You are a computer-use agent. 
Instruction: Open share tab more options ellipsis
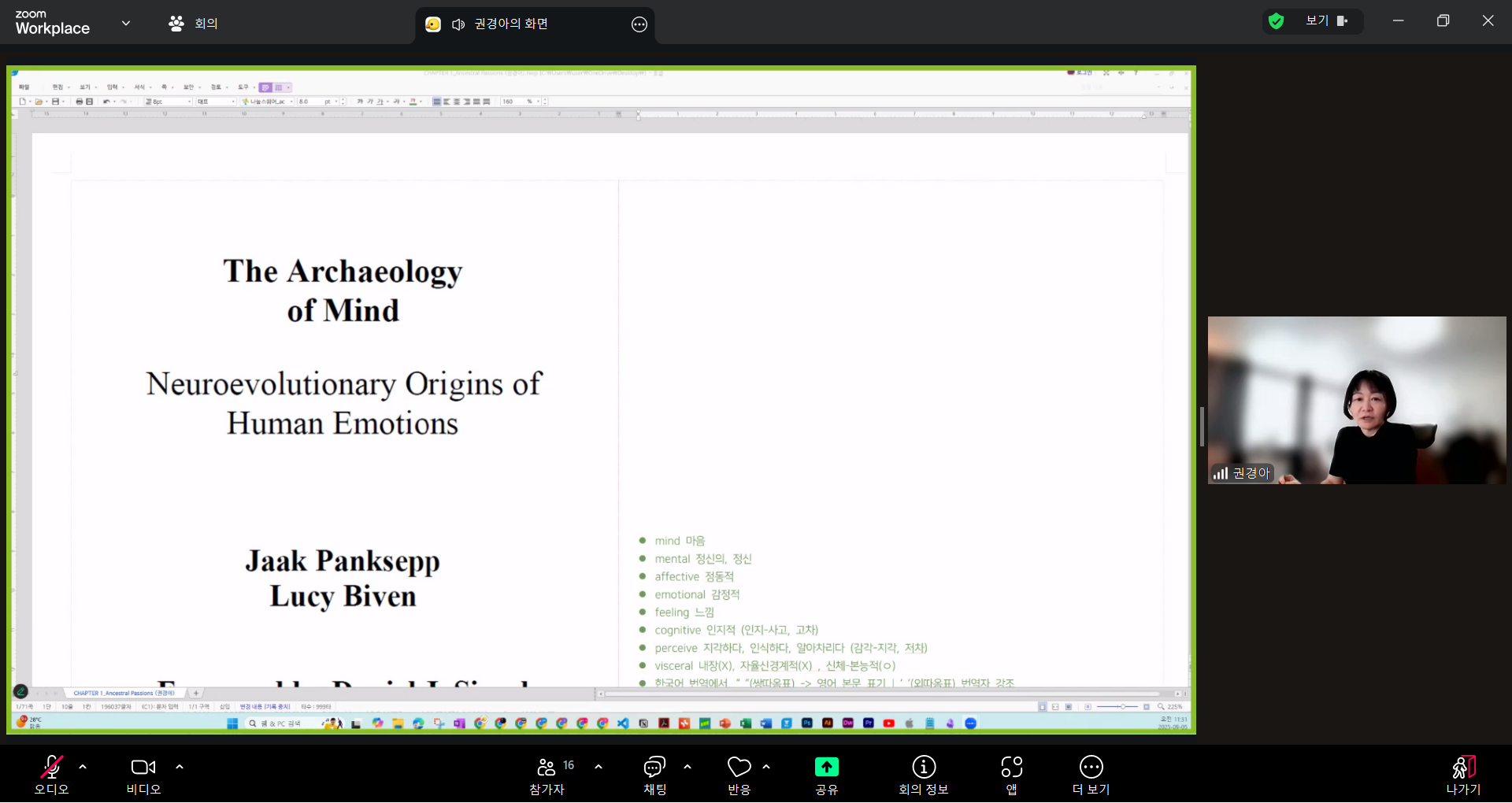[639, 24]
